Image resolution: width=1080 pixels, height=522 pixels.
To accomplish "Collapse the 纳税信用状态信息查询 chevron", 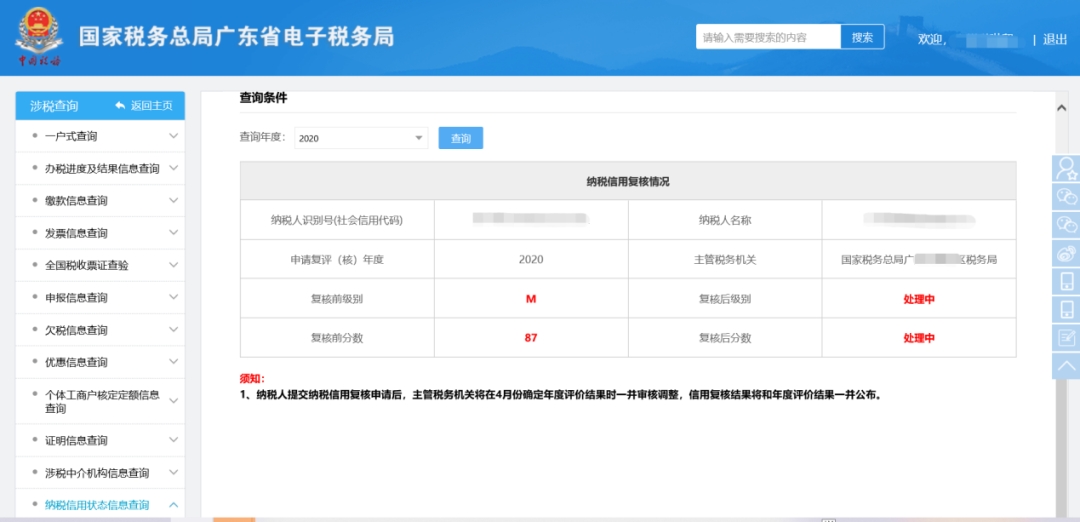I will coord(174,505).
